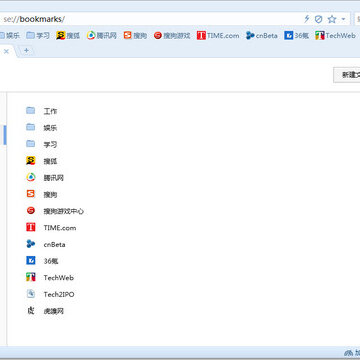
Task: Click the 腾讯网 icon in bookmark list
Action: 31,178
